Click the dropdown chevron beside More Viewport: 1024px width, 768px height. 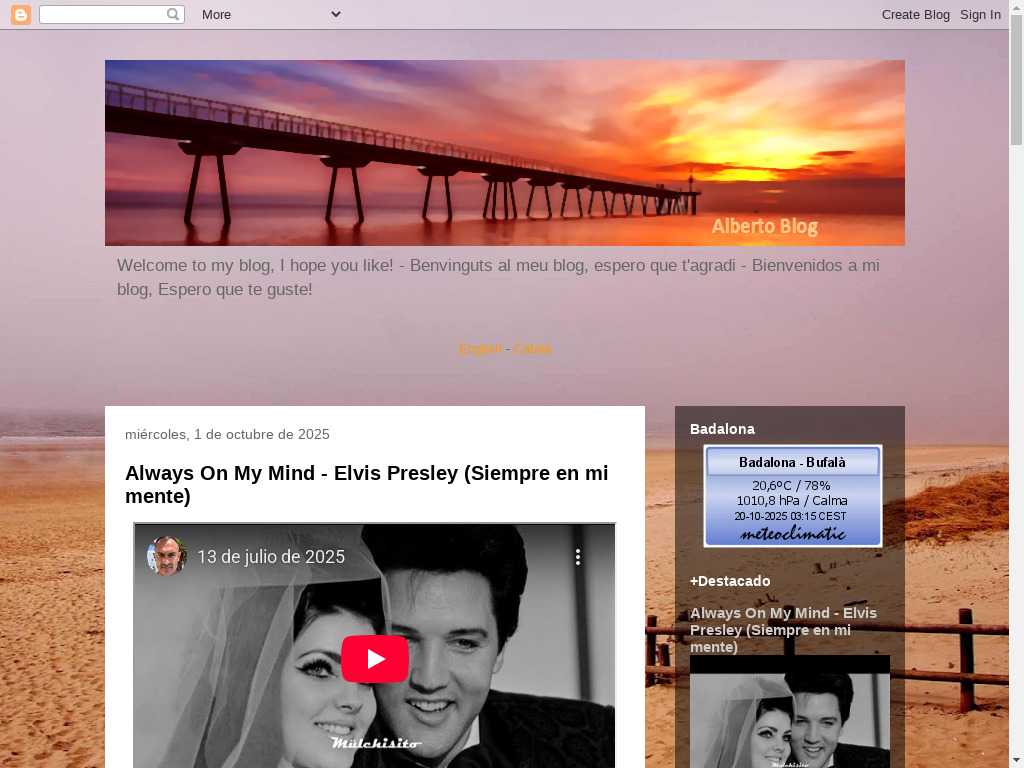[x=336, y=14]
